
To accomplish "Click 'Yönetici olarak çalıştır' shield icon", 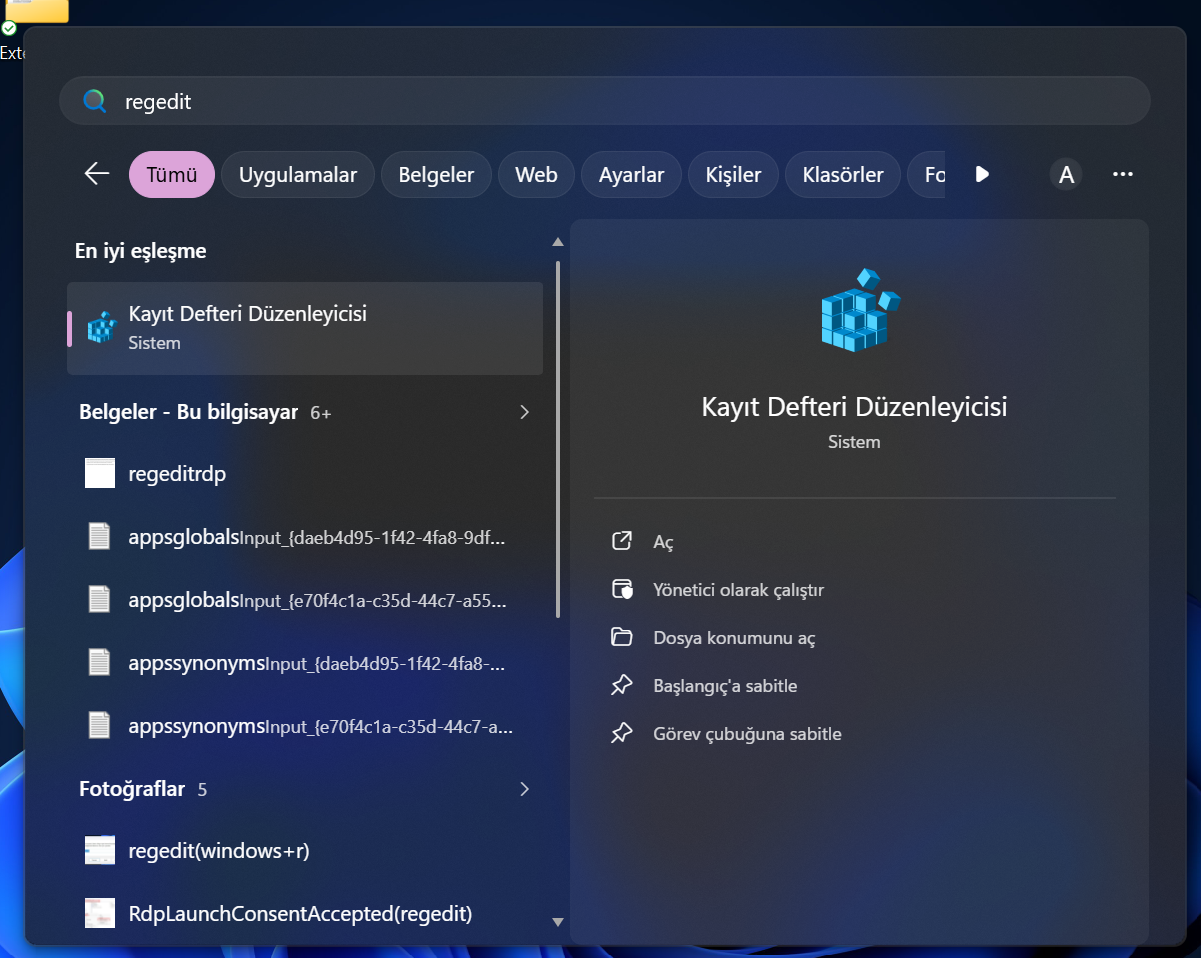I will pyautogui.click(x=622, y=590).
